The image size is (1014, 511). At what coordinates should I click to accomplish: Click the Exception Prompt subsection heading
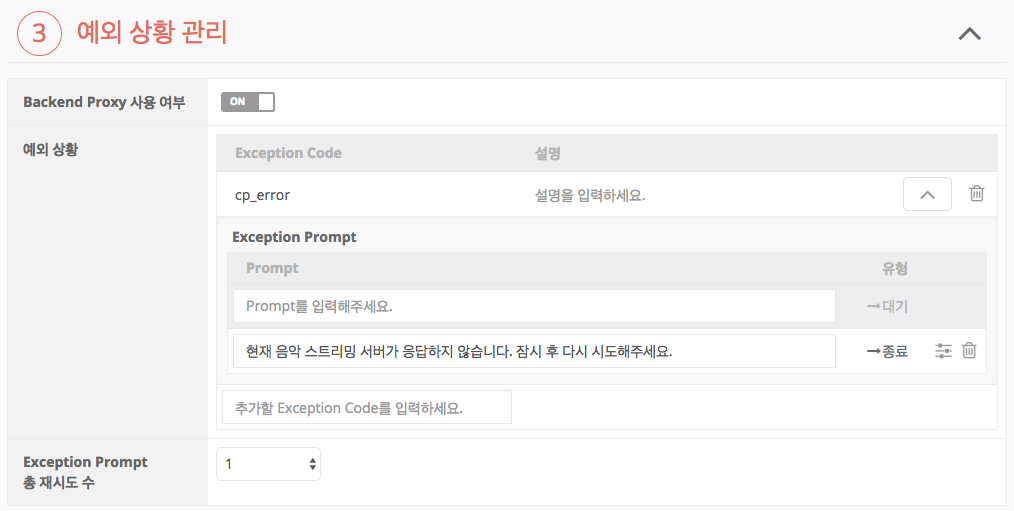[294, 237]
